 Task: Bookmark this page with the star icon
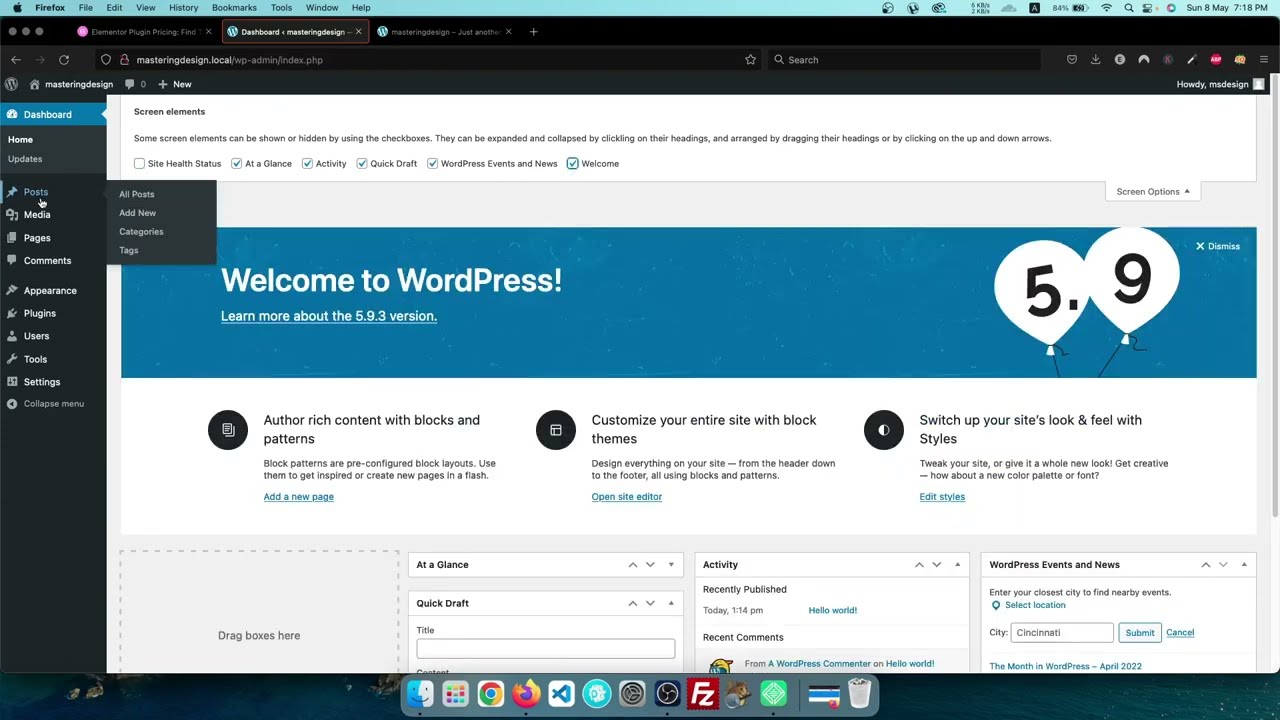[750, 60]
